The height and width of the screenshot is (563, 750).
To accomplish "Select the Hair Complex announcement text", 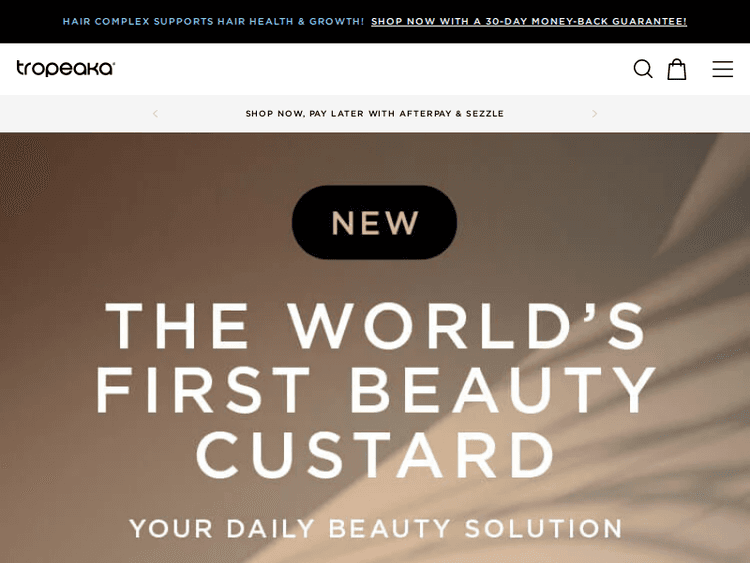I will 213,22.
